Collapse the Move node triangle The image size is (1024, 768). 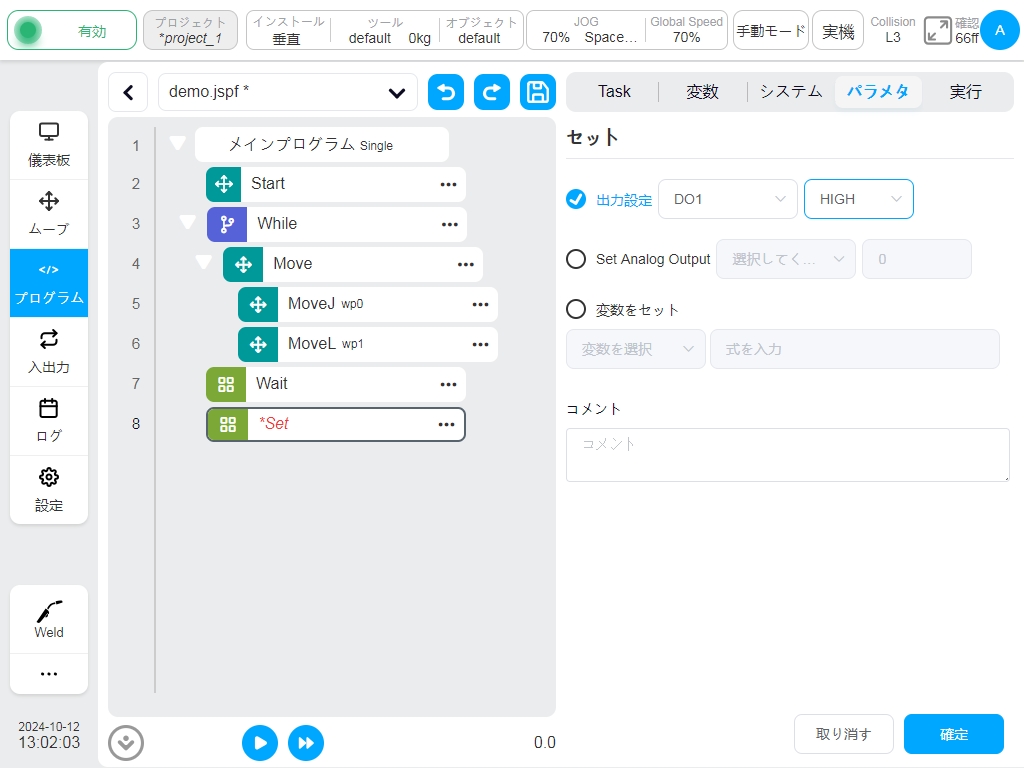[x=204, y=263]
